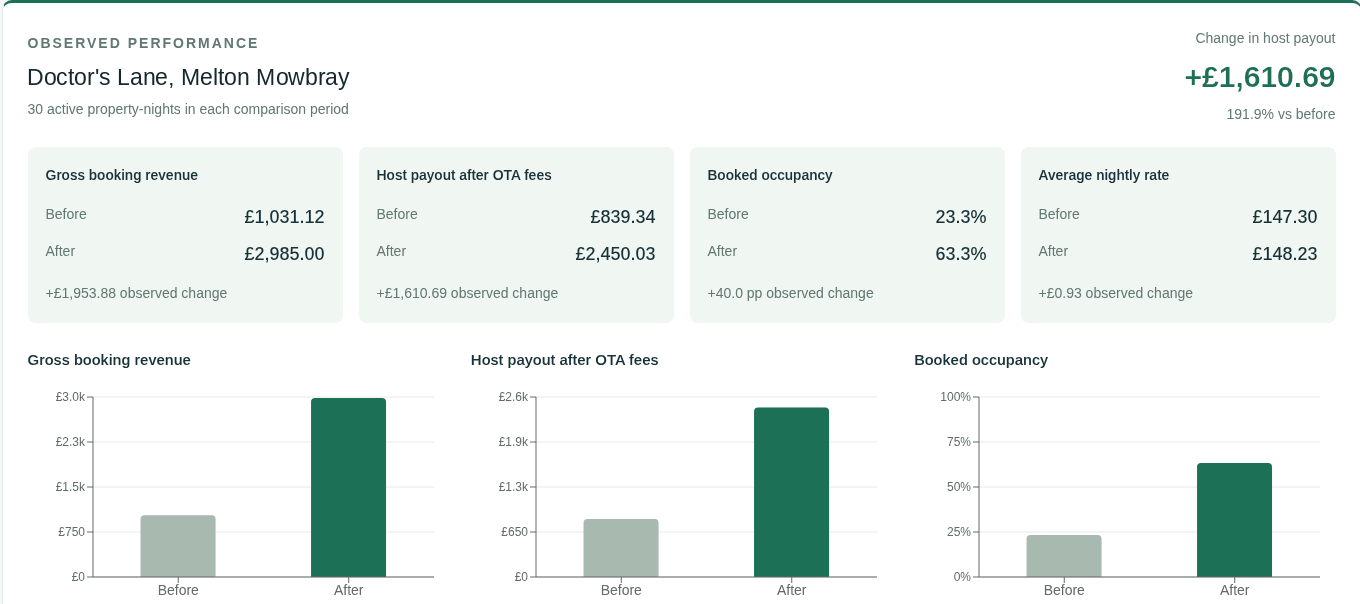Click the "Change in host payout" label

[x=1265, y=38]
